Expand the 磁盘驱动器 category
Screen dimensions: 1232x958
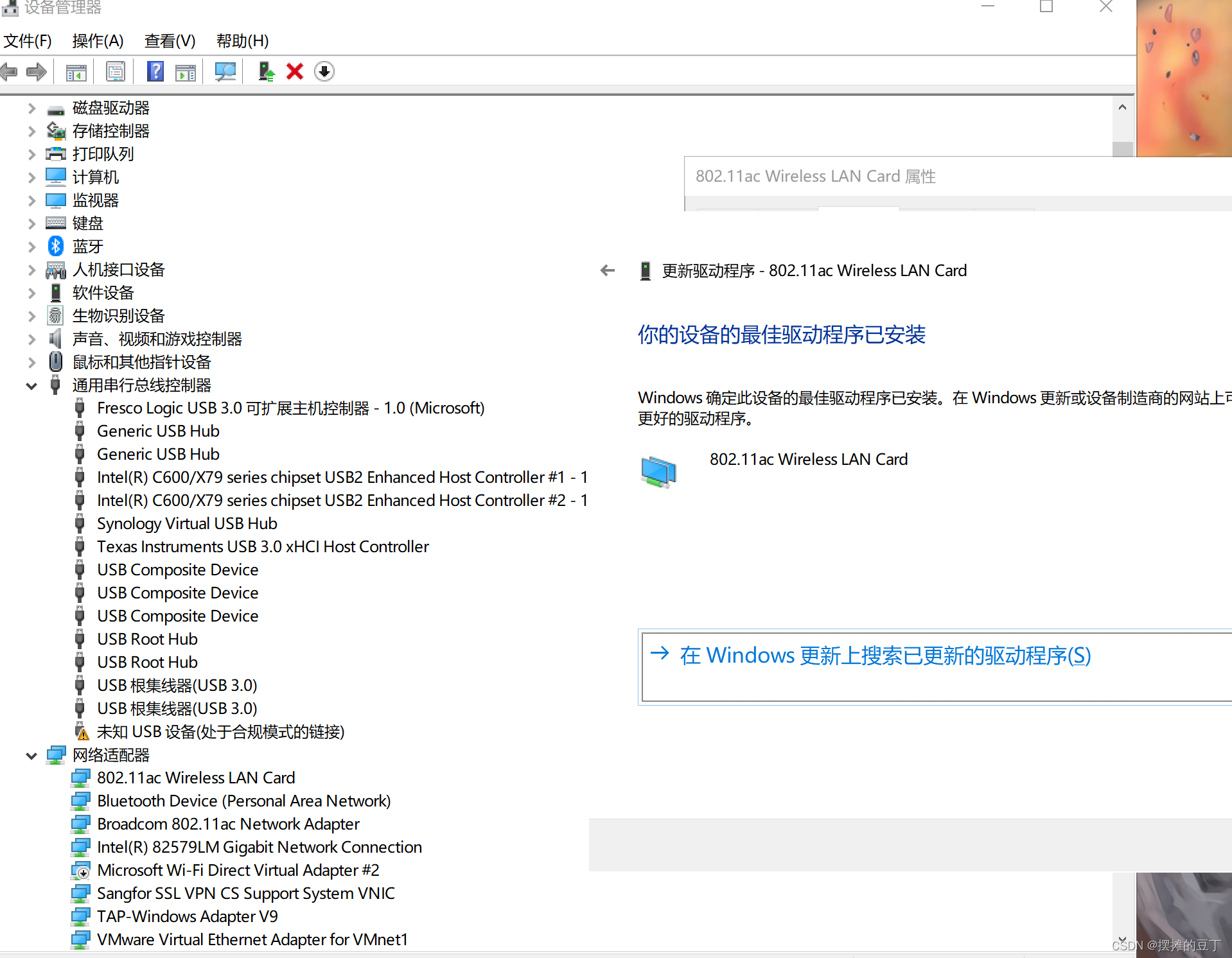pyautogui.click(x=31, y=108)
